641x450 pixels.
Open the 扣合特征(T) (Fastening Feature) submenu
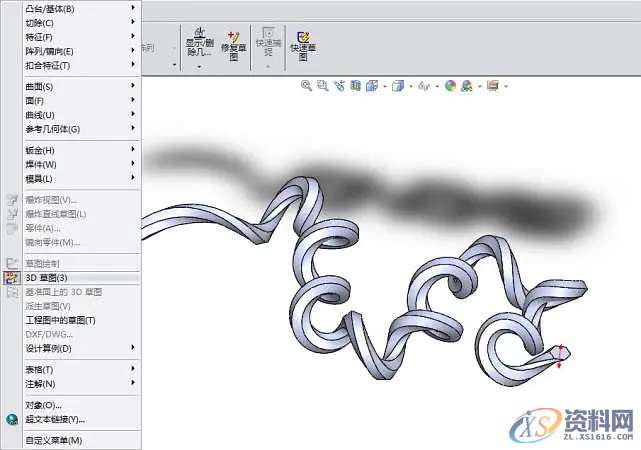pos(81,65)
